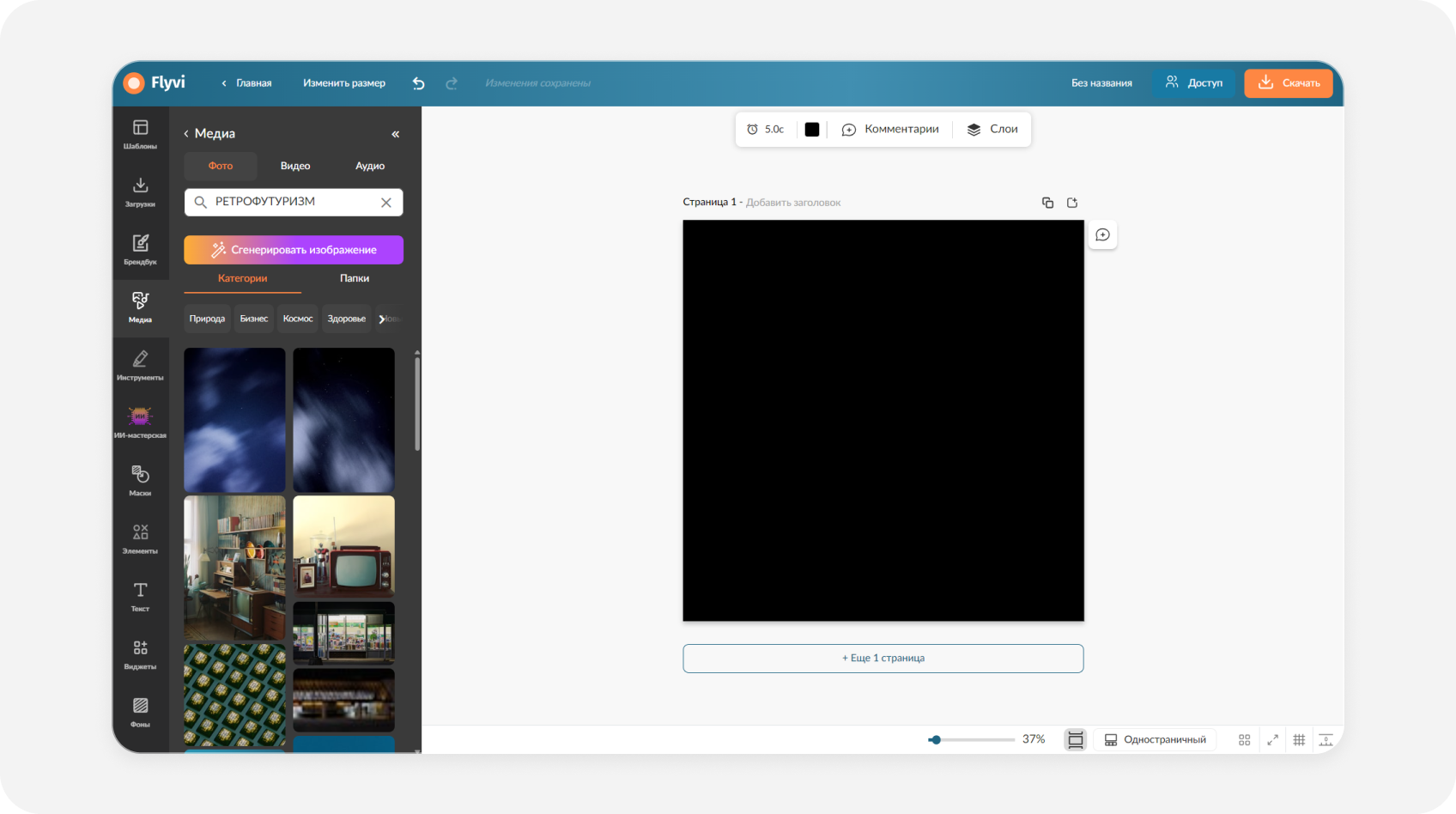Screen dimensions: 1456x814
Task: Switch to the Аудио tab
Action: point(370,166)
